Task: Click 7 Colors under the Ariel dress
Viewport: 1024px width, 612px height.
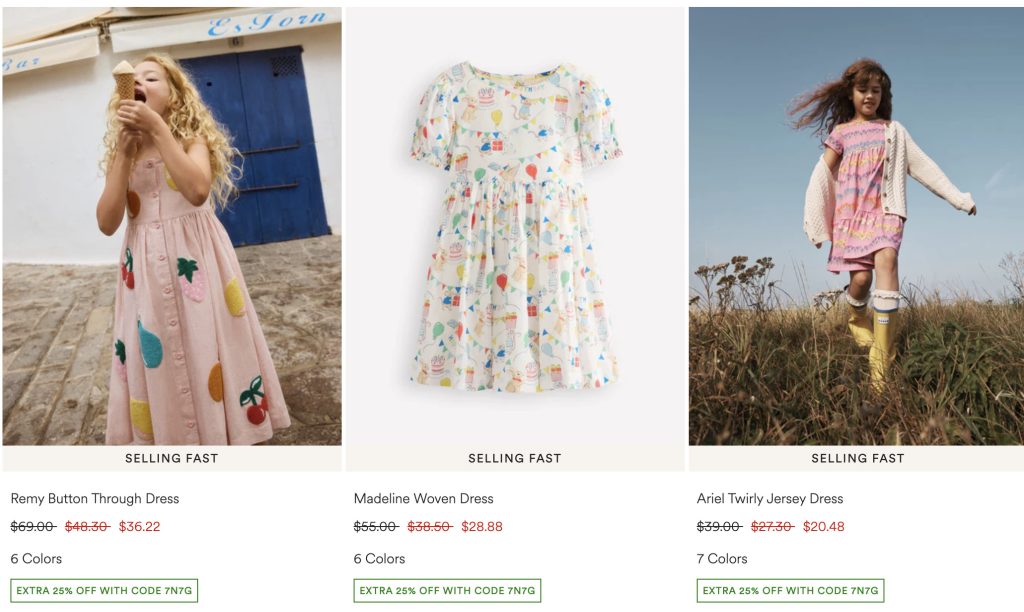Action: (722, 559)
